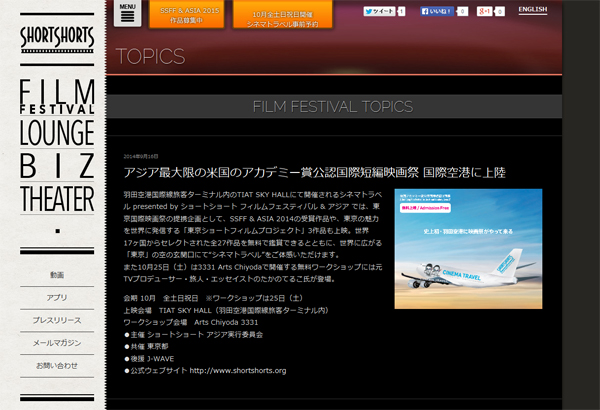Image resolution: width=600 pixels, height=410 pixels.
Task: Click the Google +1 button
Action: (x=484, y=11)
